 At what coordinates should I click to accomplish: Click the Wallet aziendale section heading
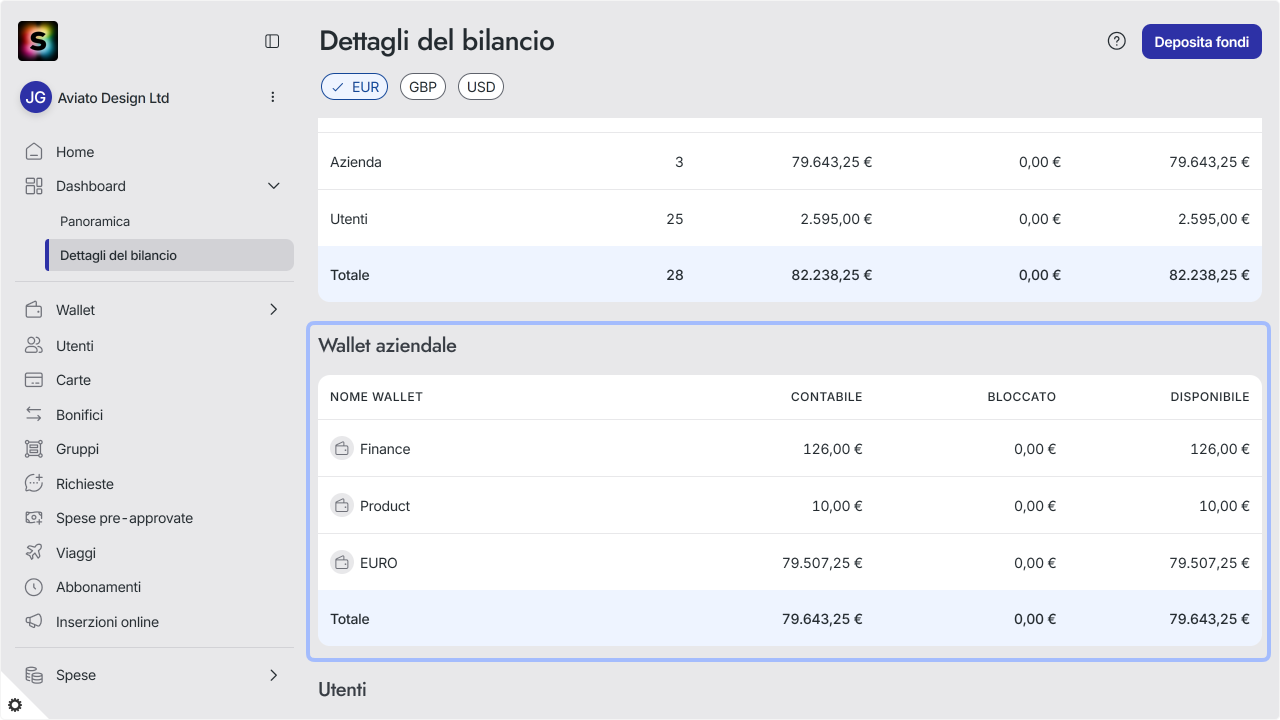387,345
